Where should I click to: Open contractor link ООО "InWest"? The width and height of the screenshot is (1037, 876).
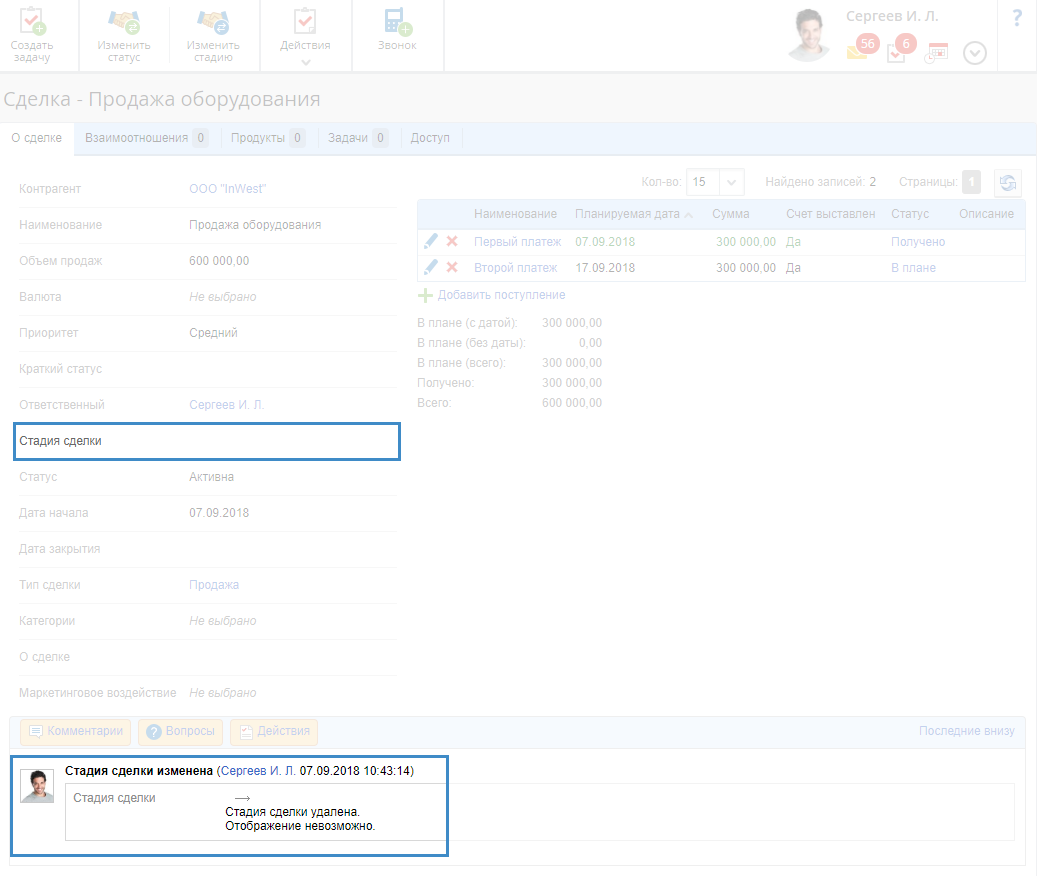pyautogui.click(x=228, y=189)
